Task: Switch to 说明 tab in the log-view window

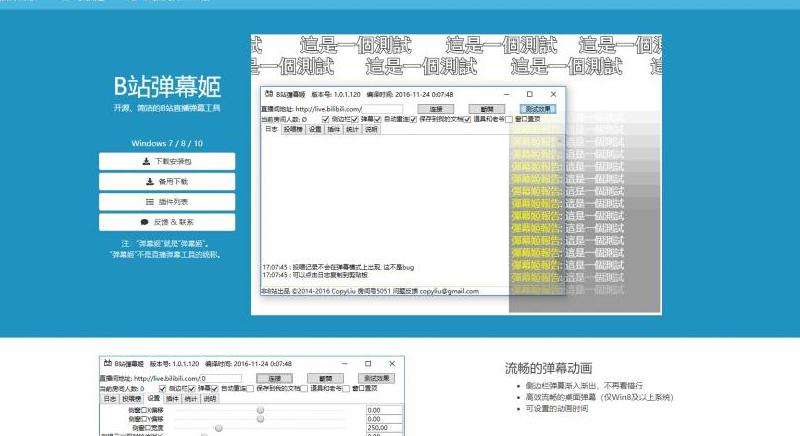Action: pos(371,130)
